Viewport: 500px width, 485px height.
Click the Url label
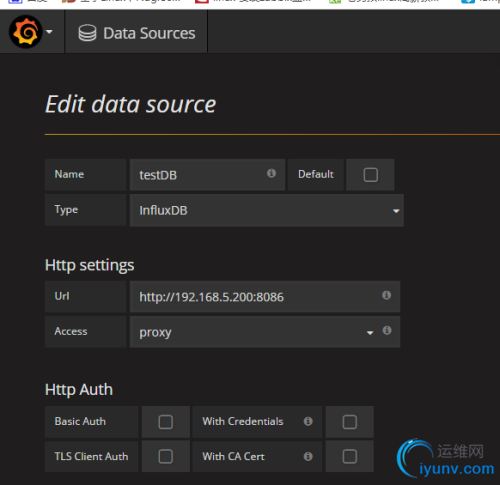pos(62,296)
